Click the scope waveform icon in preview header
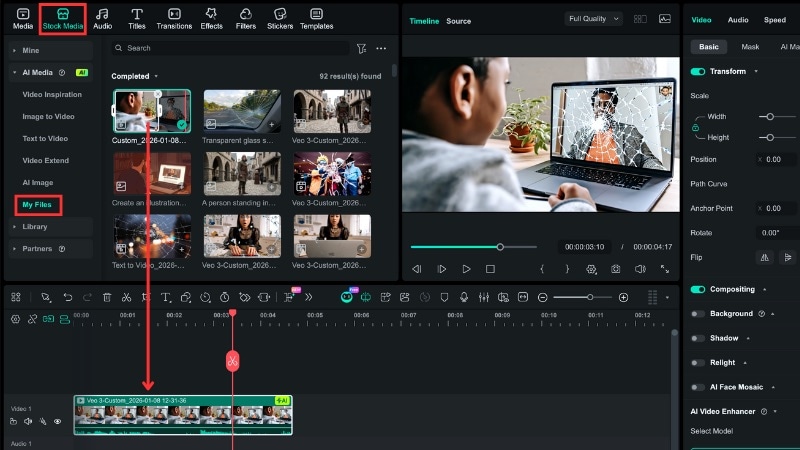The width and height of the screenshot is (800, 450). tap(664, 19)
